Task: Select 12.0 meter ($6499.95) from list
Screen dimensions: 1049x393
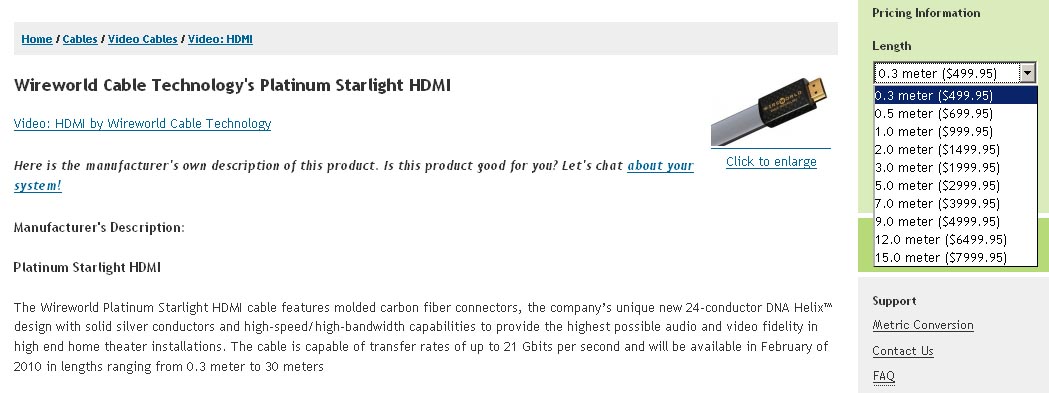Action: pos(955,240)
